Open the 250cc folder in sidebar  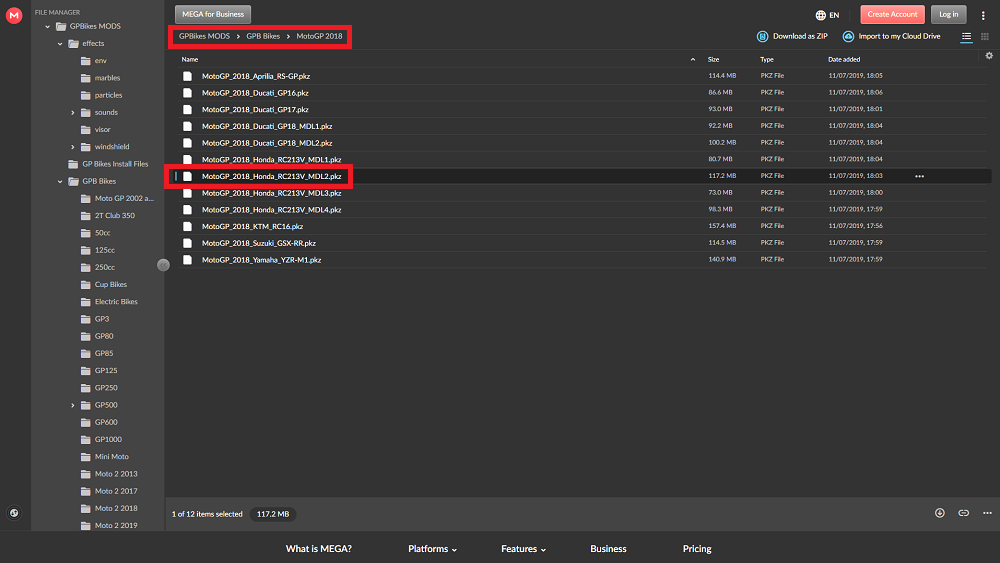coord(105,267)
